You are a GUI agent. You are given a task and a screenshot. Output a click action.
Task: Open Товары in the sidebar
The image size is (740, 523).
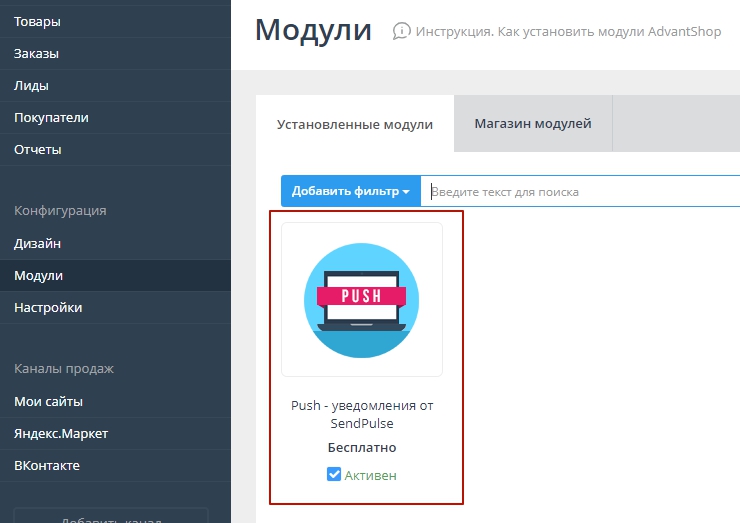click(37, 21)
